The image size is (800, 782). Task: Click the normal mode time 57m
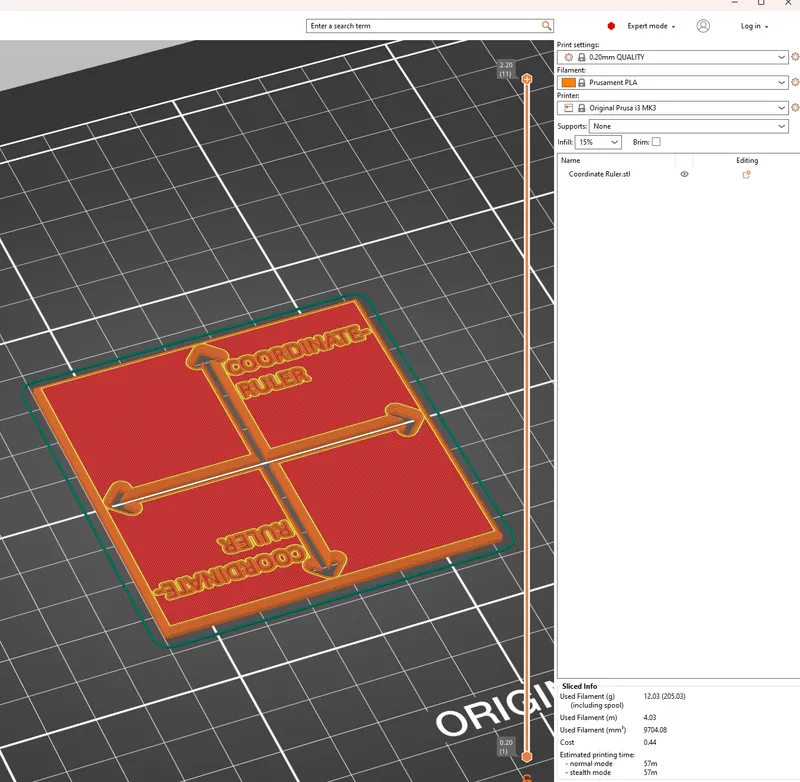click(x=651, y=764)
